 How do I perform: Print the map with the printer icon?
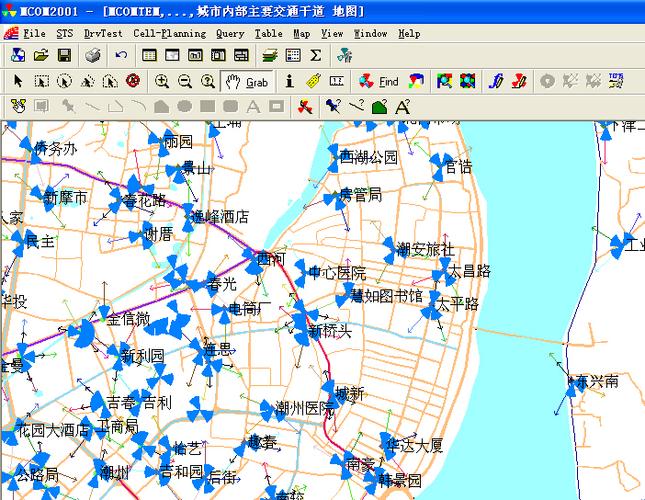tap(92, 55)
